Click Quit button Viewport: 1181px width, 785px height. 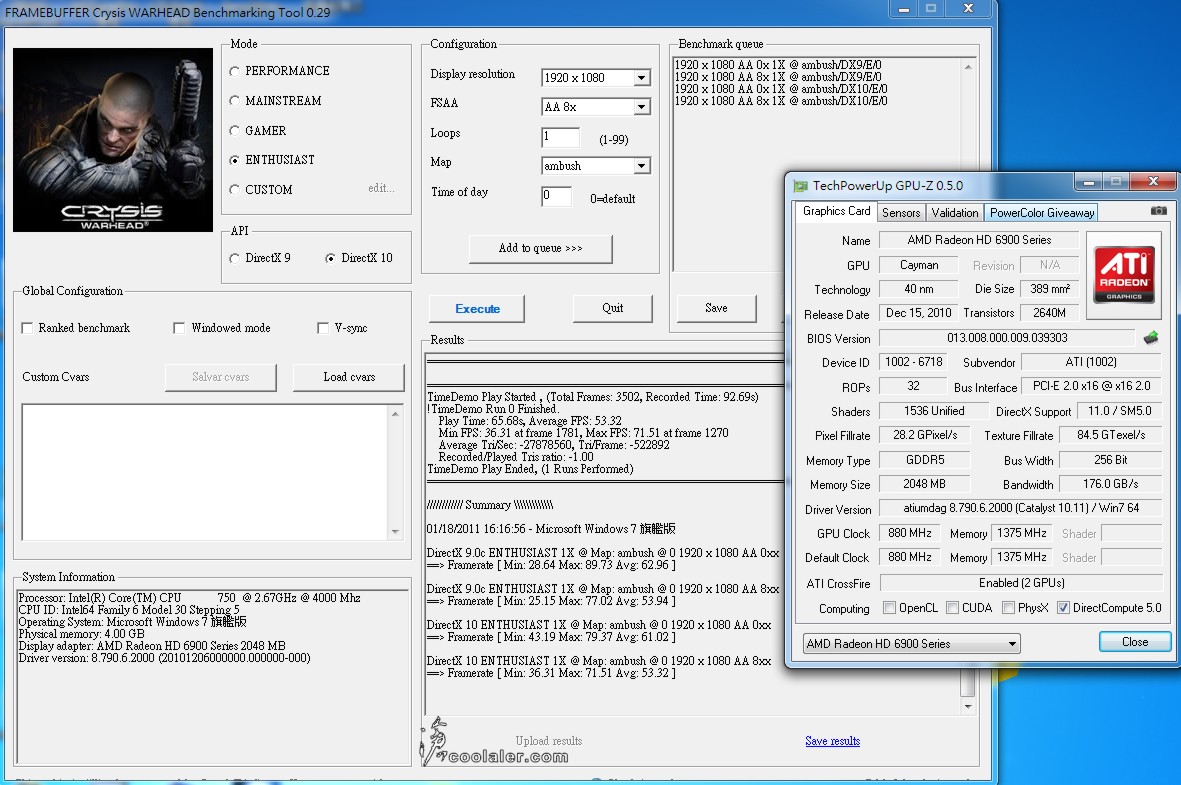point(612,308)
